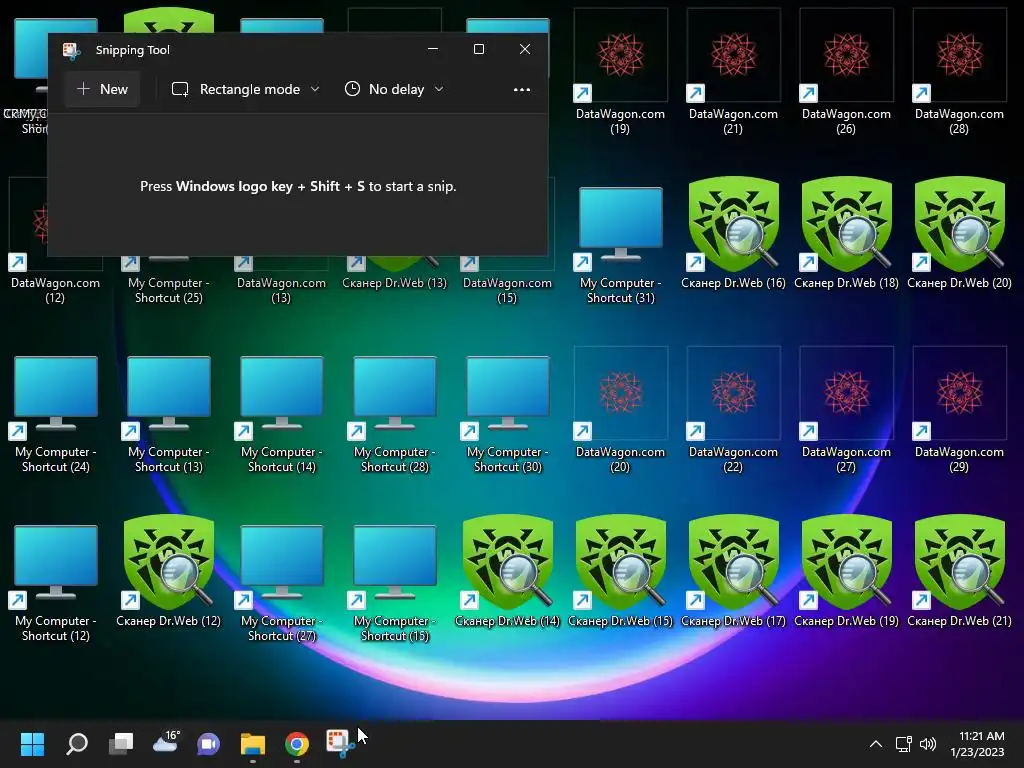Open the Windows Start menu
Screen dimensions: 1024x768
click(32, 744)
